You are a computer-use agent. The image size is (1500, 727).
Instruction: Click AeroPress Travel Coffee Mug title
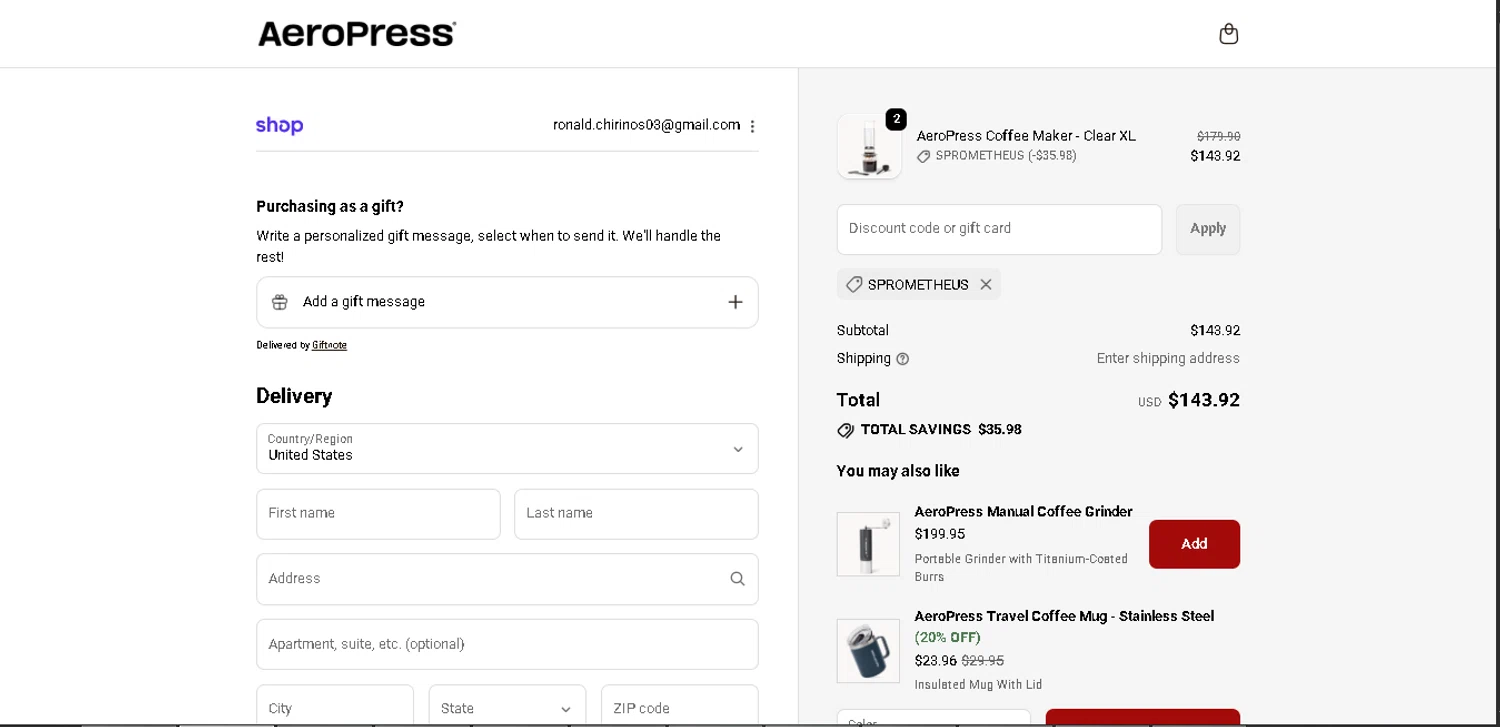point(1064,616)
